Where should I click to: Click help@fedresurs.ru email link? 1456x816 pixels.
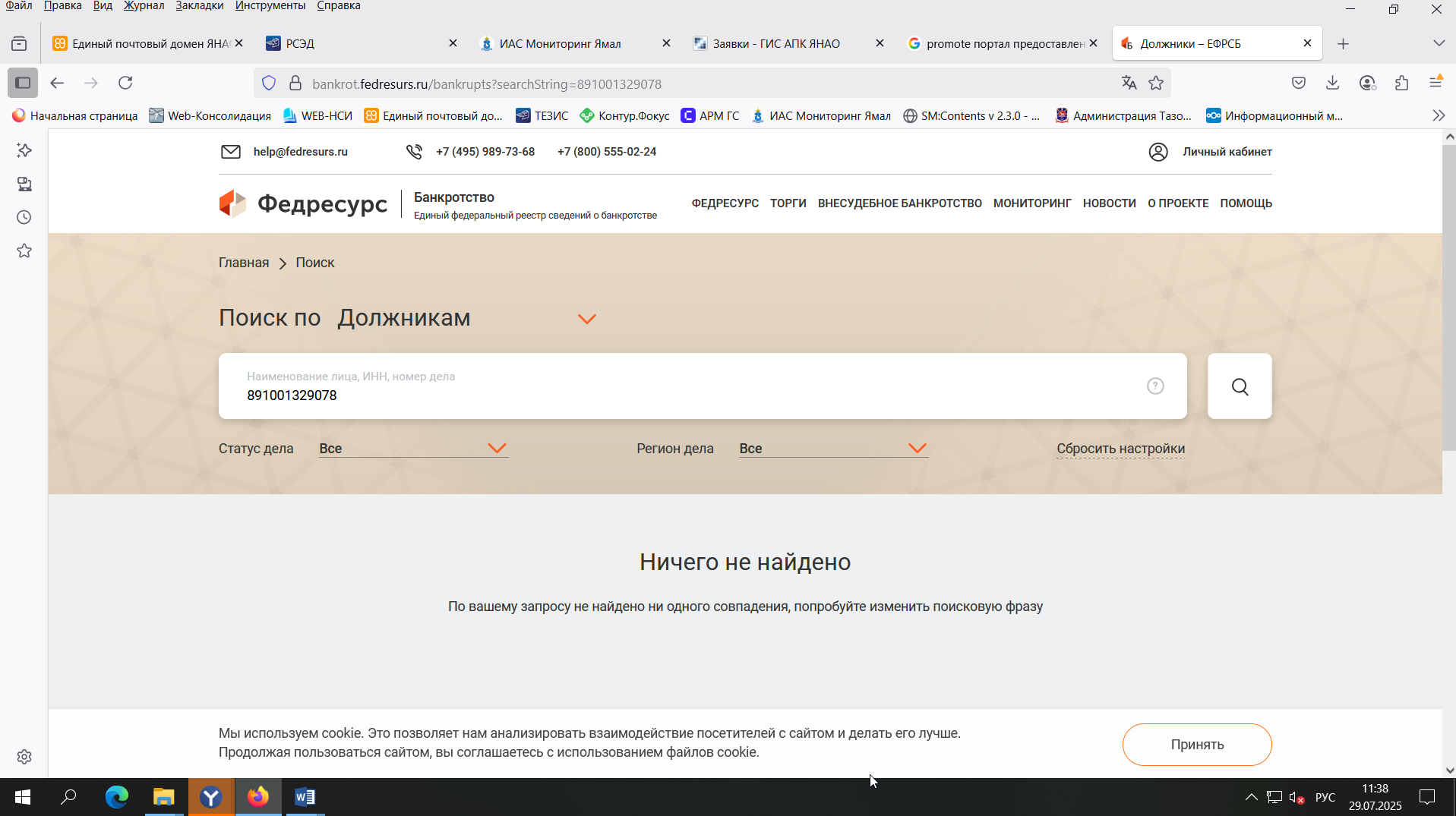tap(301, 152)
